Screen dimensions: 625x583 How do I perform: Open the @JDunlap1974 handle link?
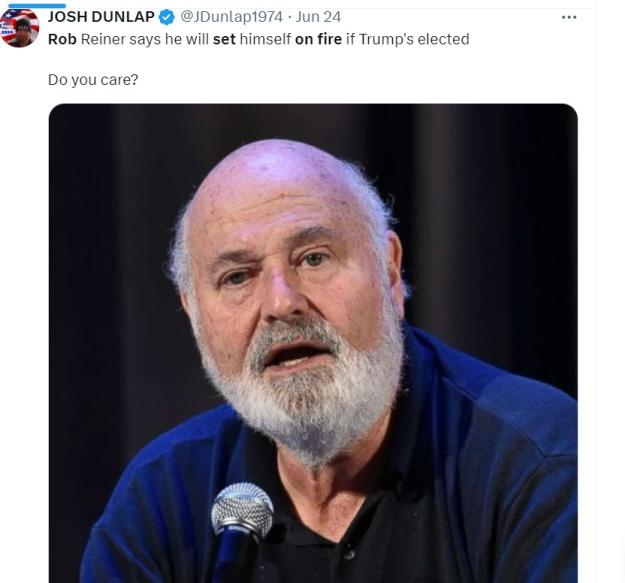231,17
